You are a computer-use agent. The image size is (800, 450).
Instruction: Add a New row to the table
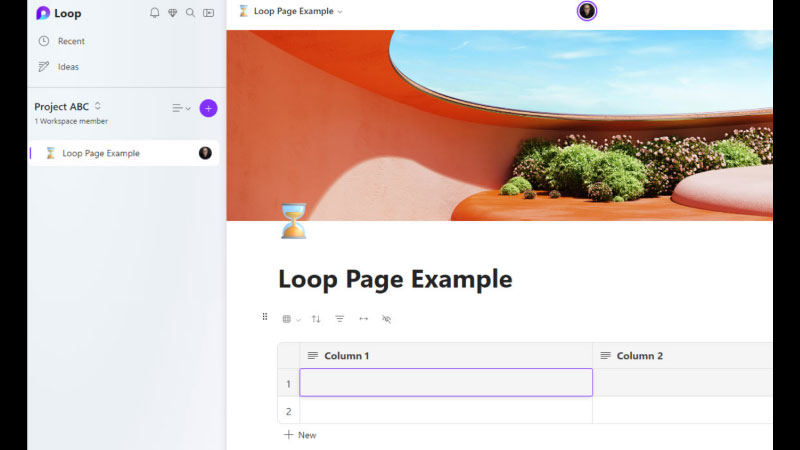tap(300, 435)
